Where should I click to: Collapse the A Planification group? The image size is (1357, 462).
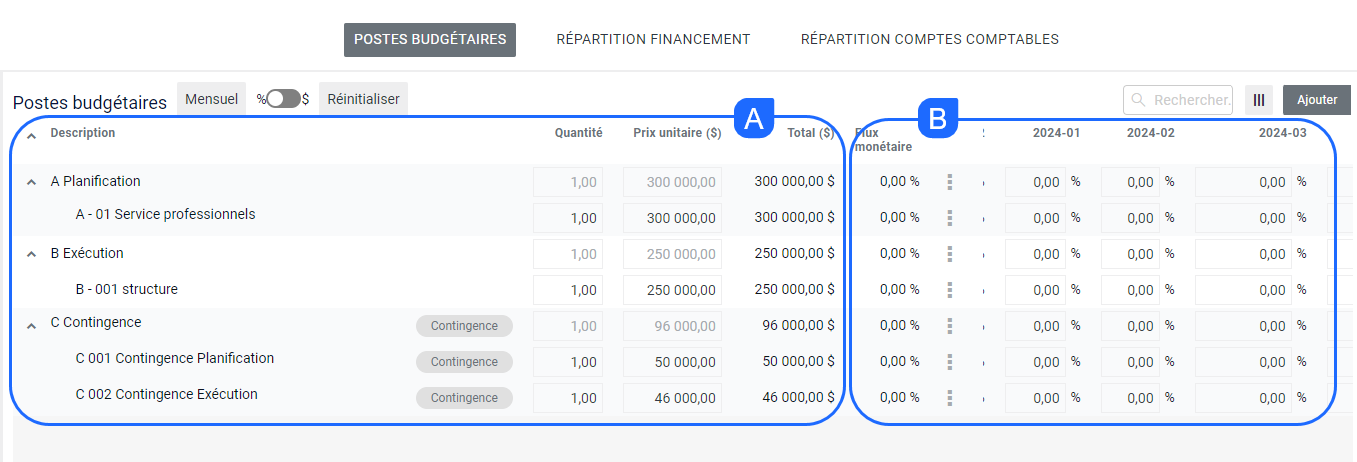pyautogui.click(x=31, y=183)
